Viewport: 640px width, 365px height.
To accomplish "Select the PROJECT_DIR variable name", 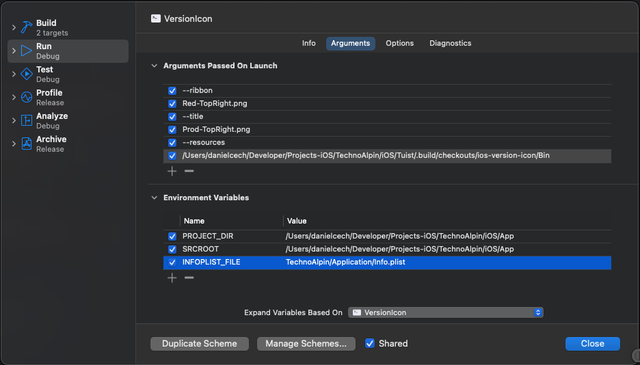I will point(208,236).
